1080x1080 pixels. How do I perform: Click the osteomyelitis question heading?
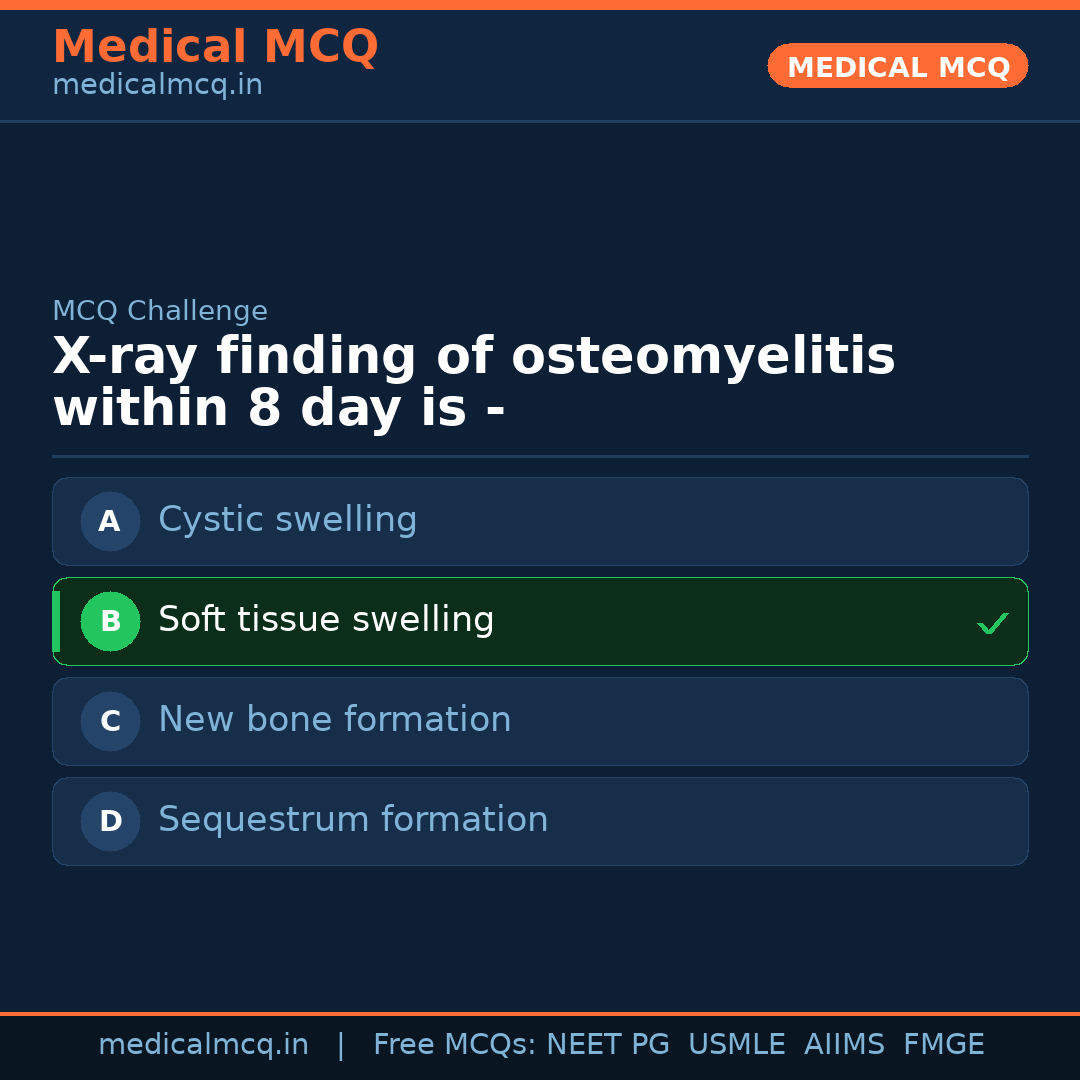[x=473, y=383]
